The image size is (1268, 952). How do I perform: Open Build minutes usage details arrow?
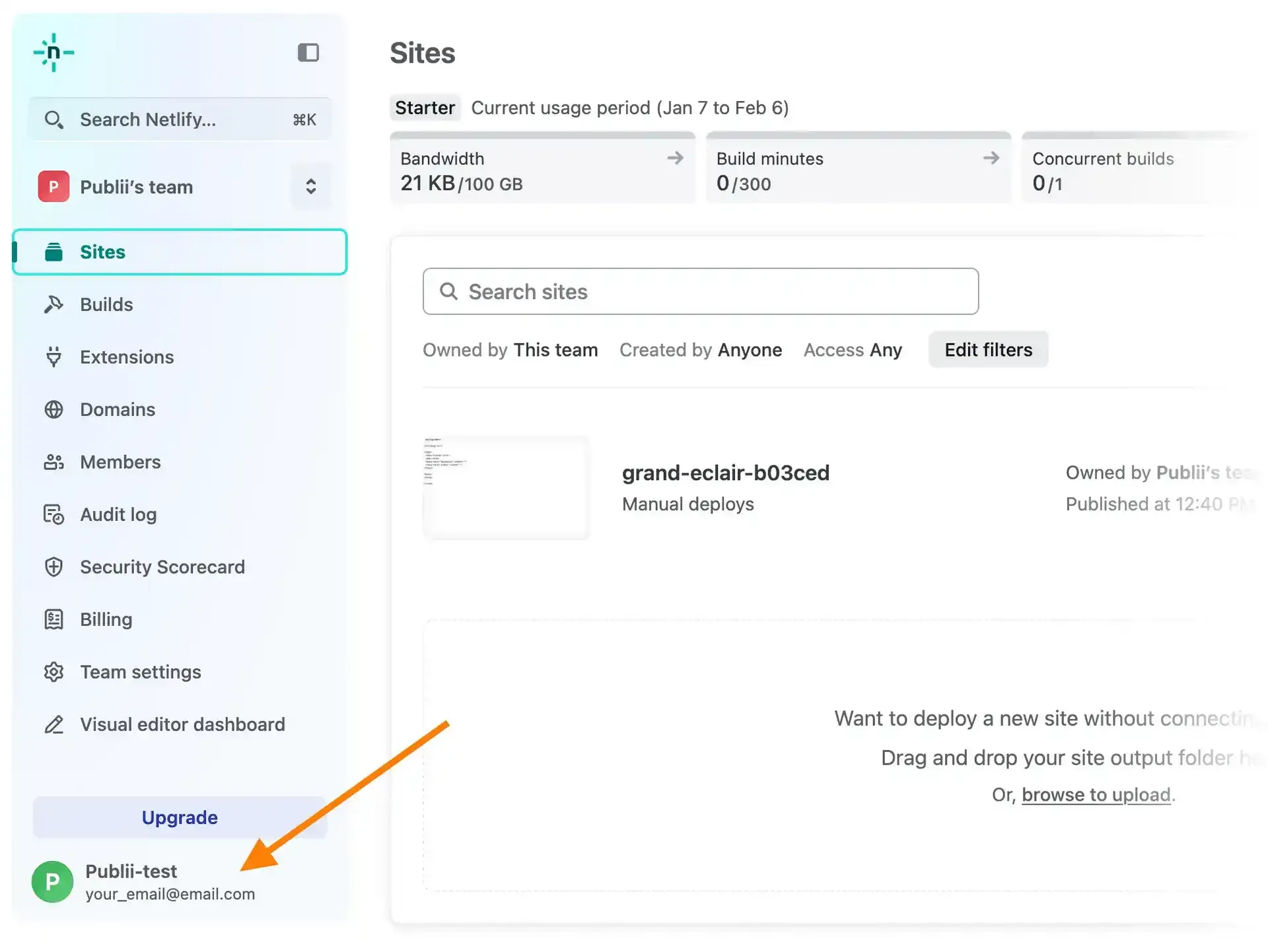(x=991, y=158)
